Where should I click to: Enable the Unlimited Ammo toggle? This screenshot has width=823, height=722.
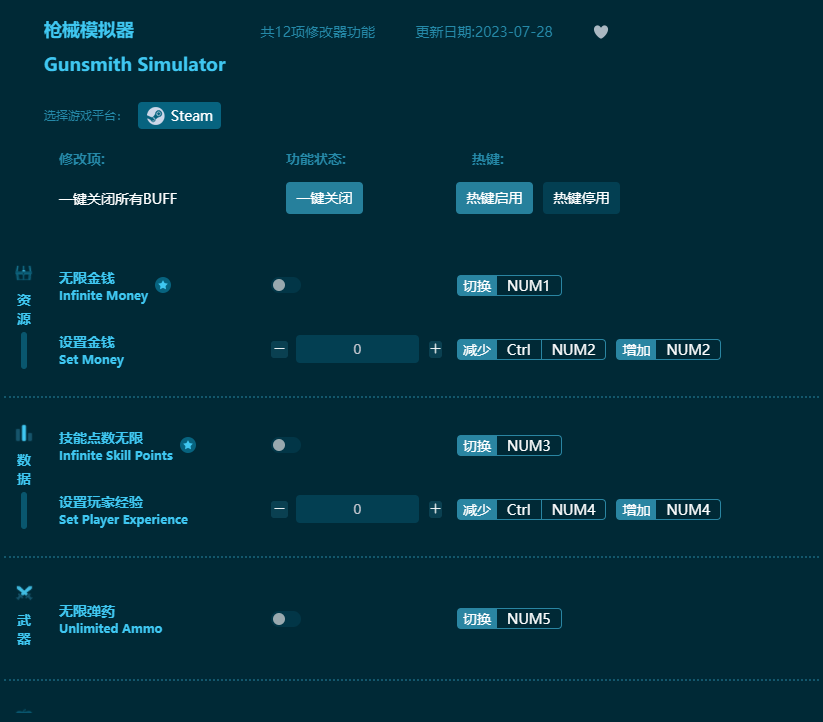[285, 618]
